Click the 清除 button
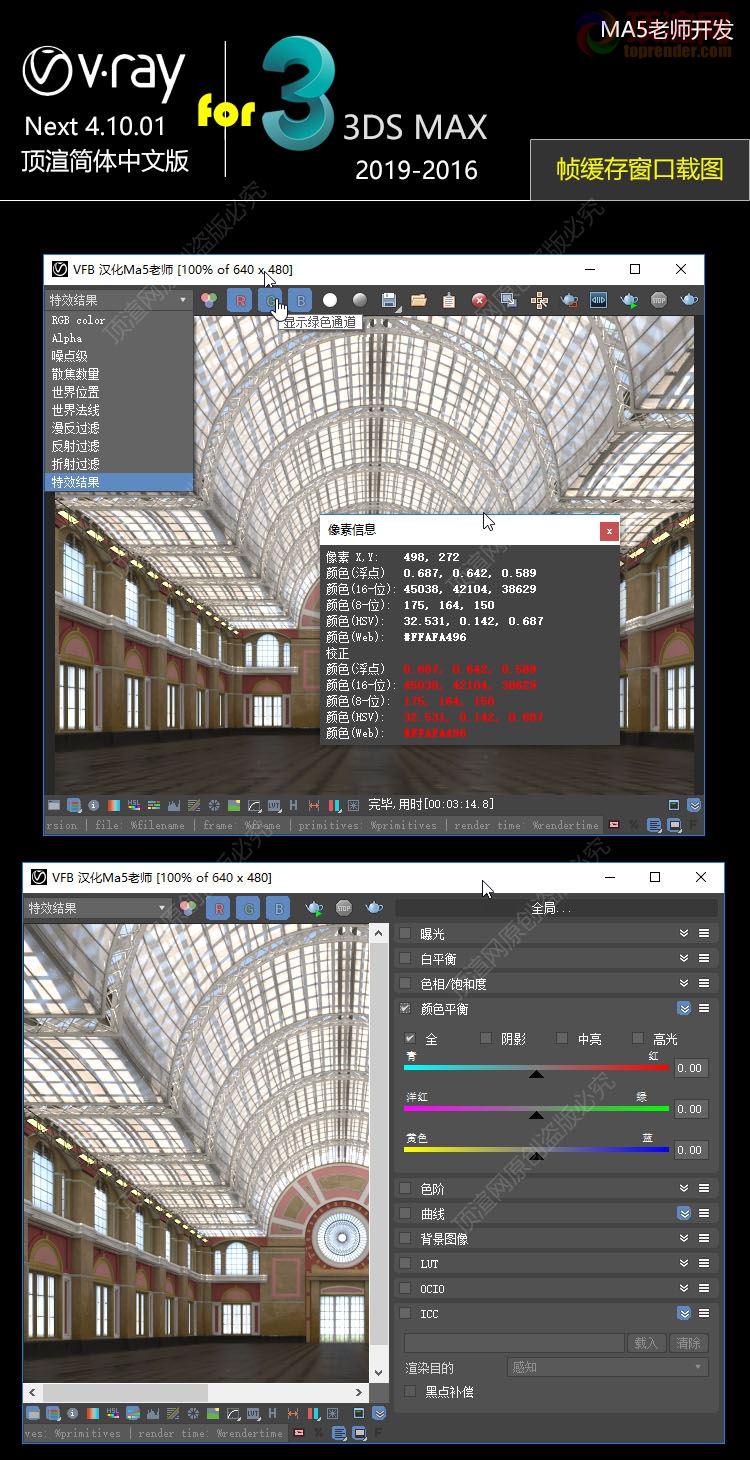Image resolution: width=750 pixels, height=1460 pixels. point(688,1343)
